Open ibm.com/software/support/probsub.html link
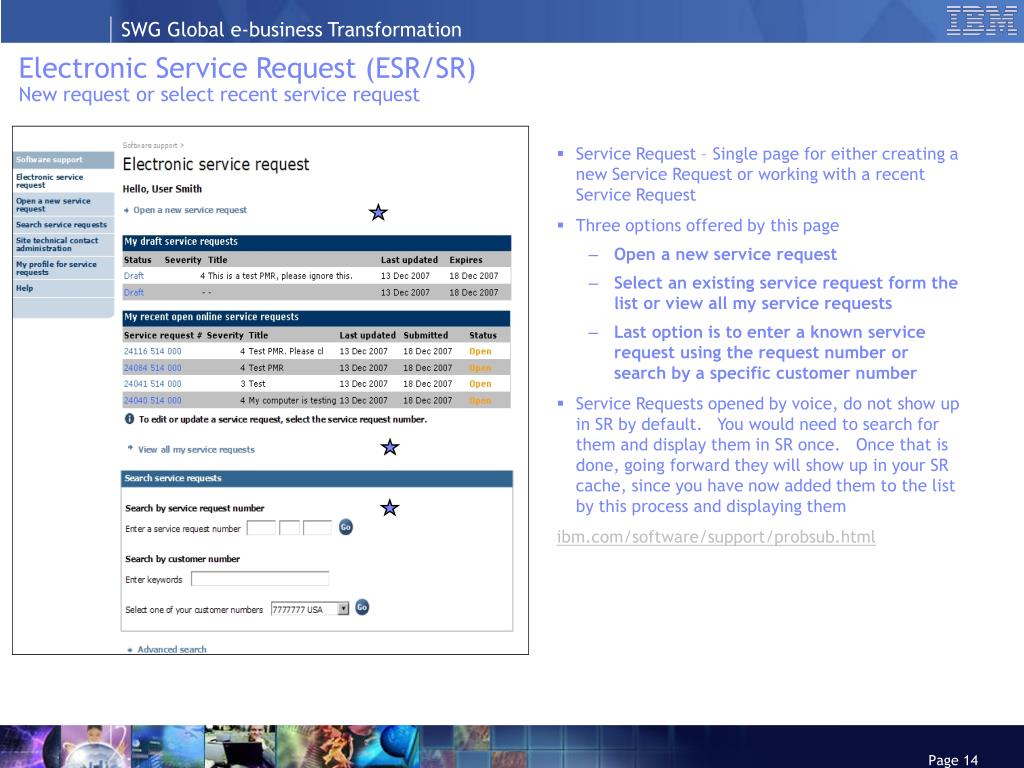Screen dimensions: 1024x768 (716, 537)
